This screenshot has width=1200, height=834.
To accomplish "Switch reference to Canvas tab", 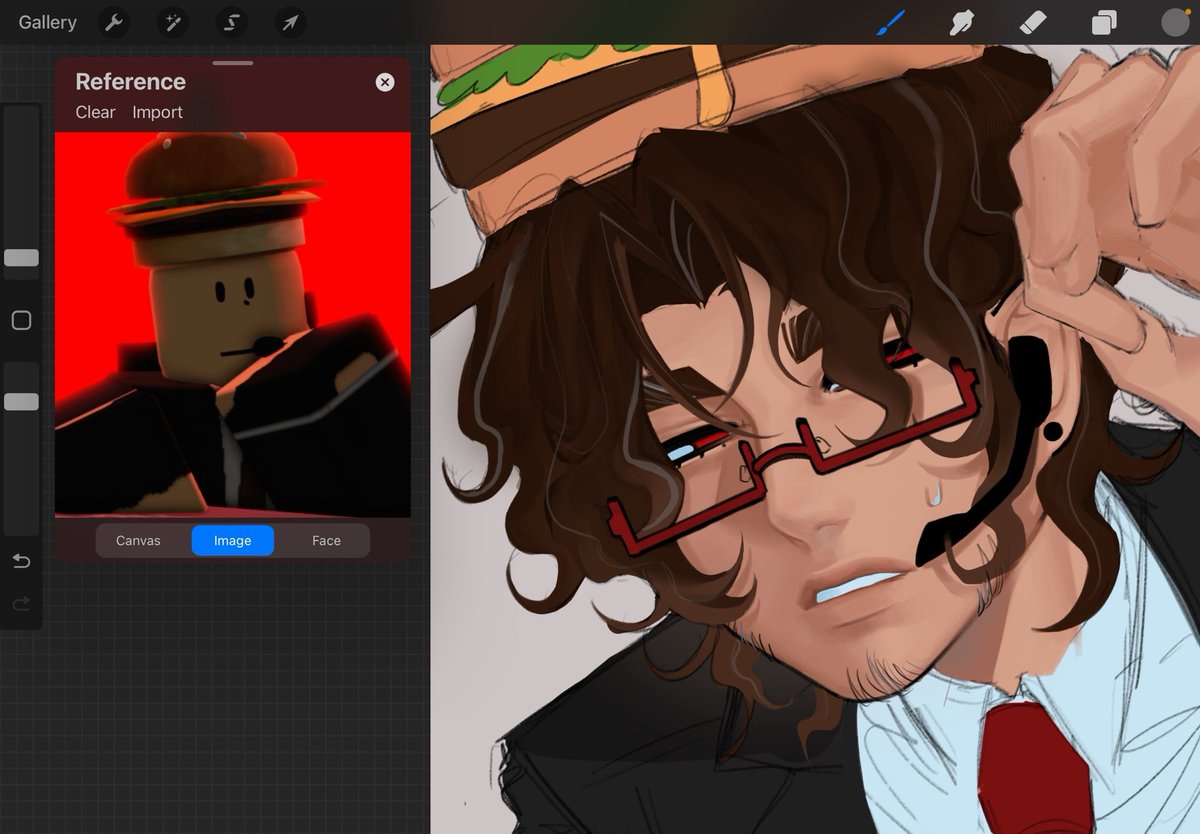I will pyautogui.click(x=138, y=541).
